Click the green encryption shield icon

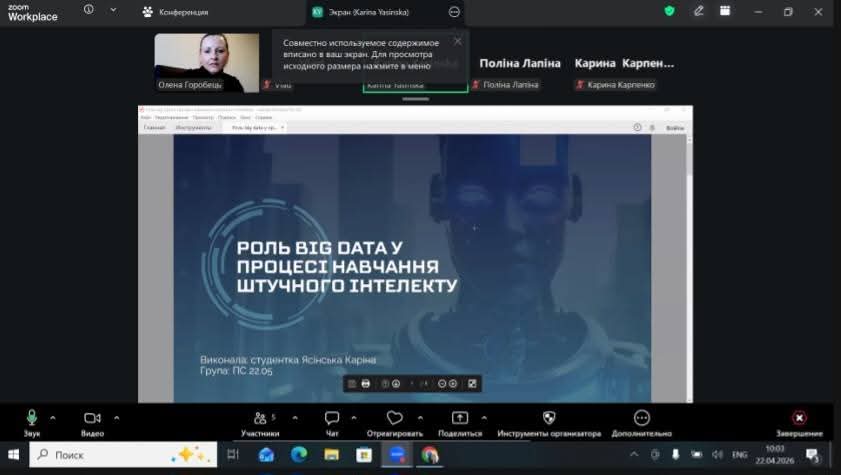coord(670,11)
